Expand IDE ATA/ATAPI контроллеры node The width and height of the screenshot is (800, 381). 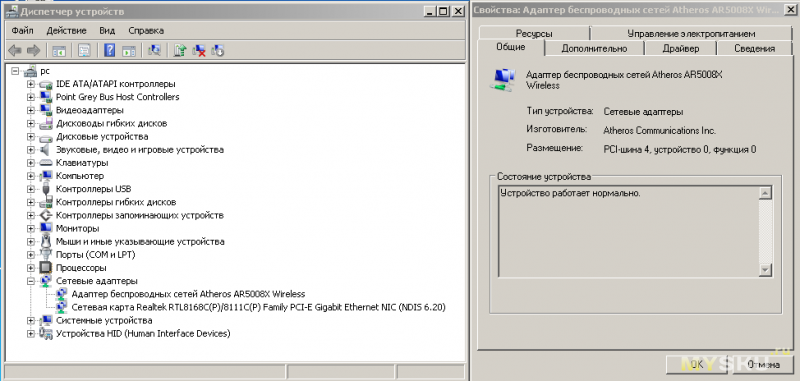[x=31, y=84]
